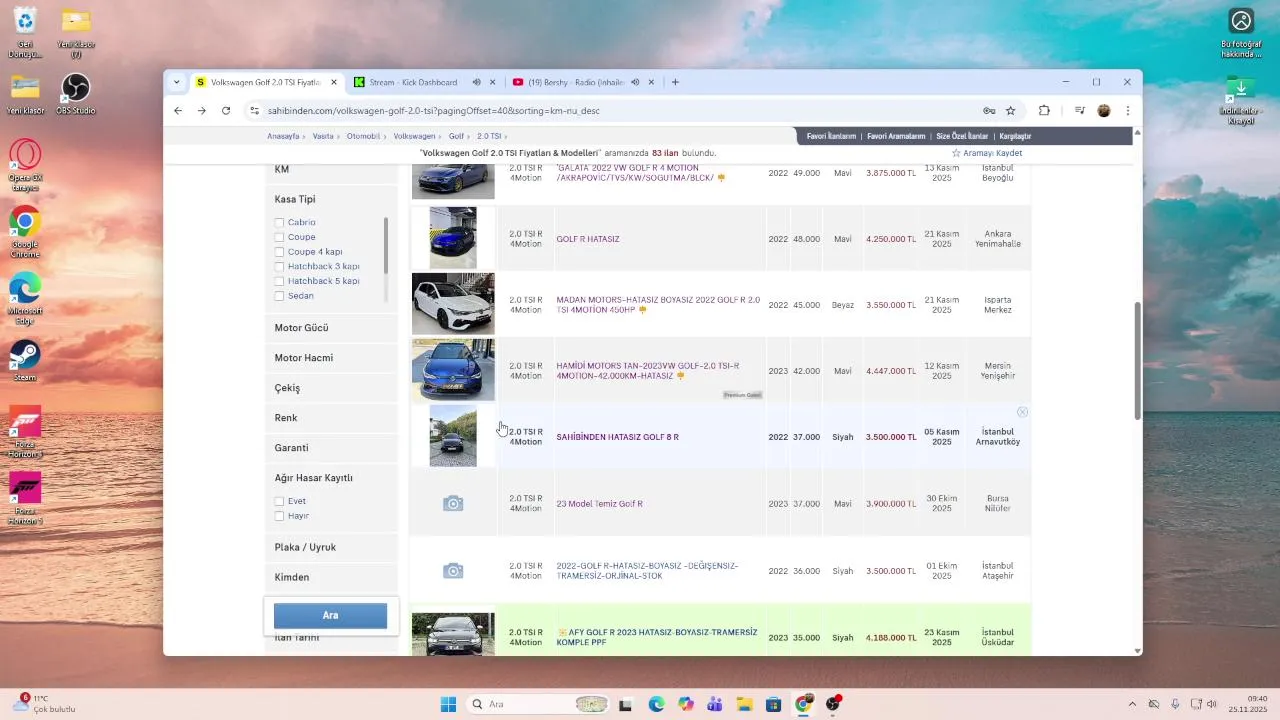Expand the Motor Gücü filter

(331, 328)
